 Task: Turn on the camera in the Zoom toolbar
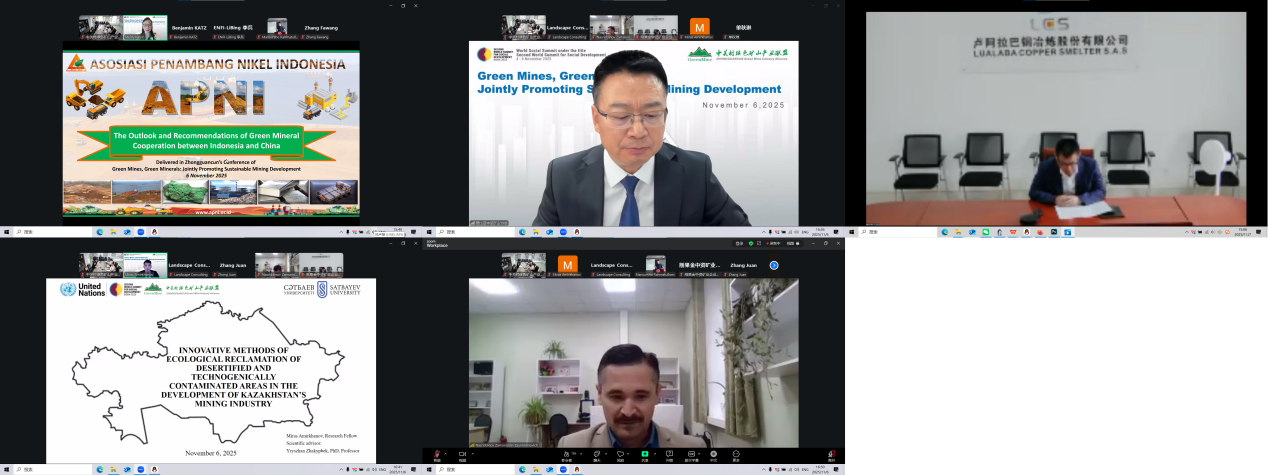[462, 454]
